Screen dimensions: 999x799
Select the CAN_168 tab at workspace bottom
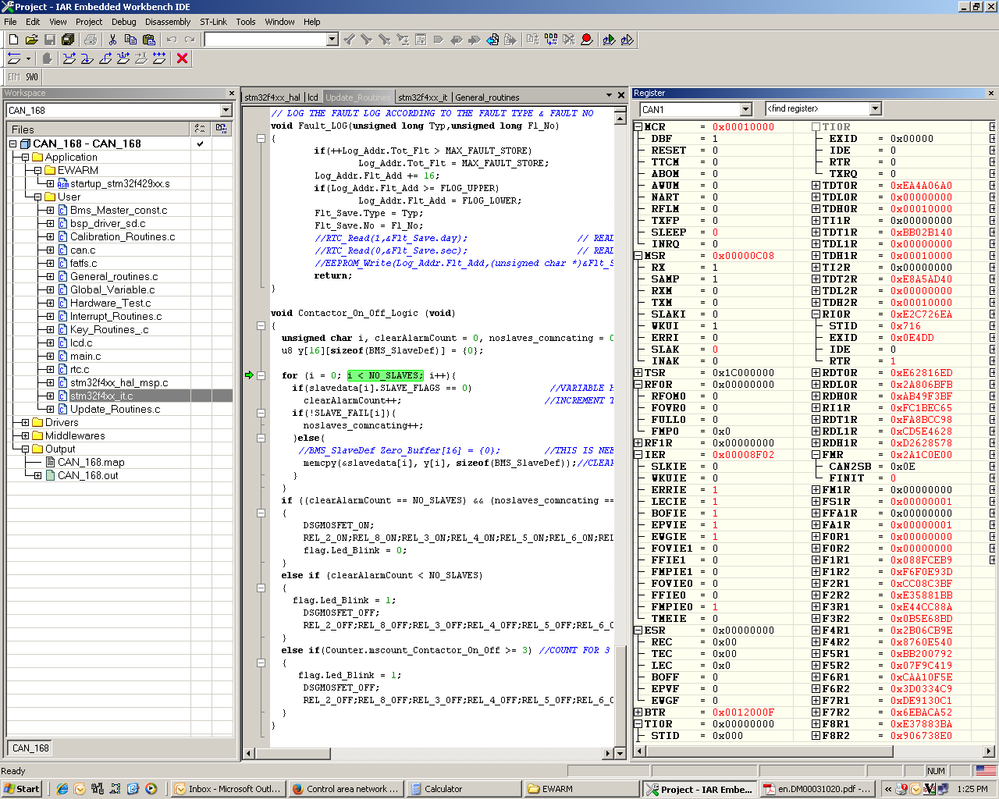coord(30,748)
